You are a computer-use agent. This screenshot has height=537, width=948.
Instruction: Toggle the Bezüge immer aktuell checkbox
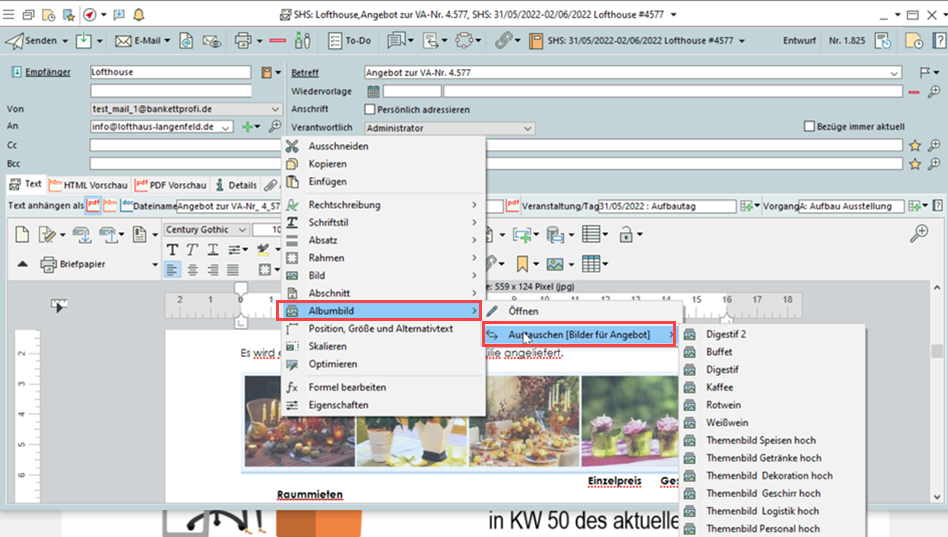point(810,127)
